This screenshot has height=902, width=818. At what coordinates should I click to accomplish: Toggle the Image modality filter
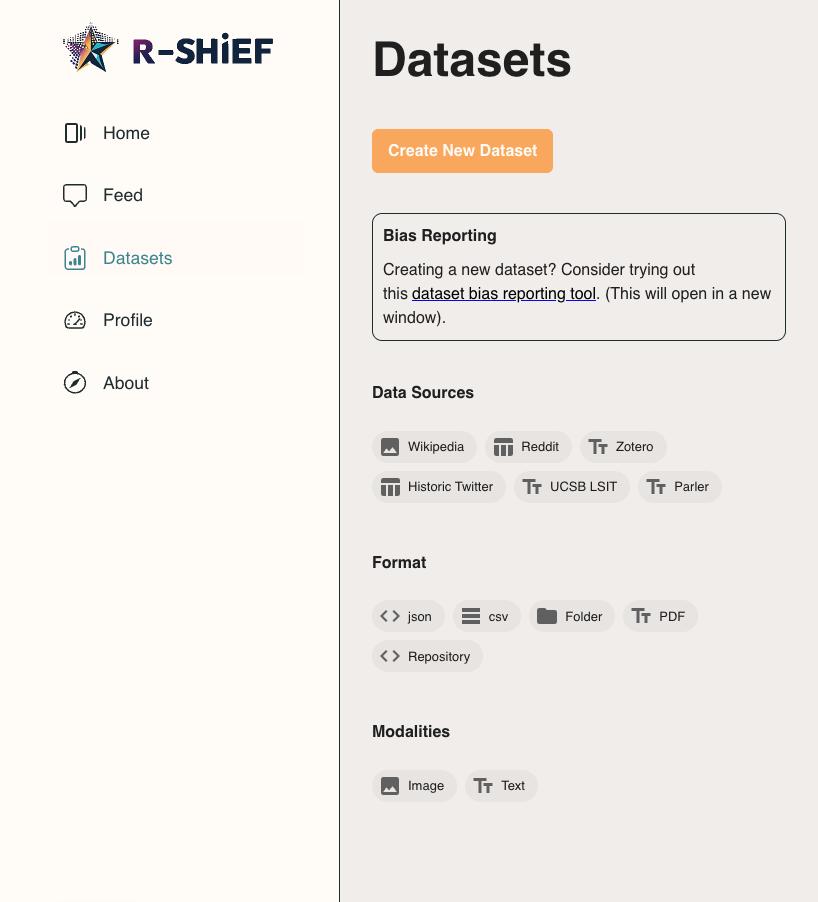pyautogui.click(x=414, y=786)
